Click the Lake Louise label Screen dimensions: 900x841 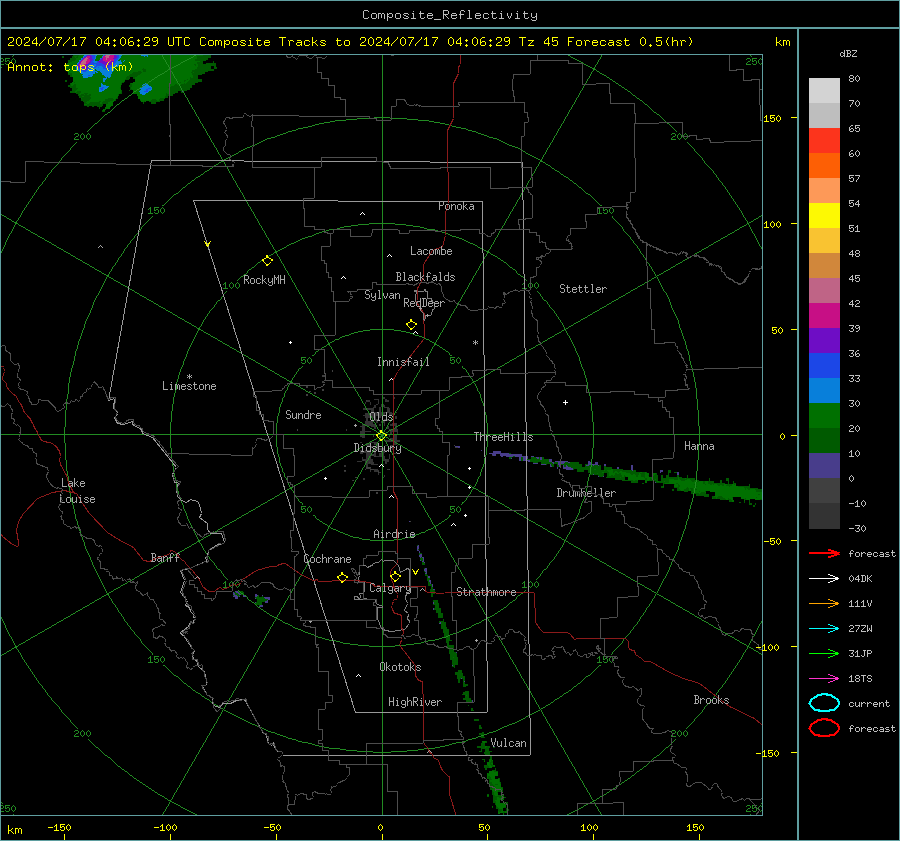point(77,491)
